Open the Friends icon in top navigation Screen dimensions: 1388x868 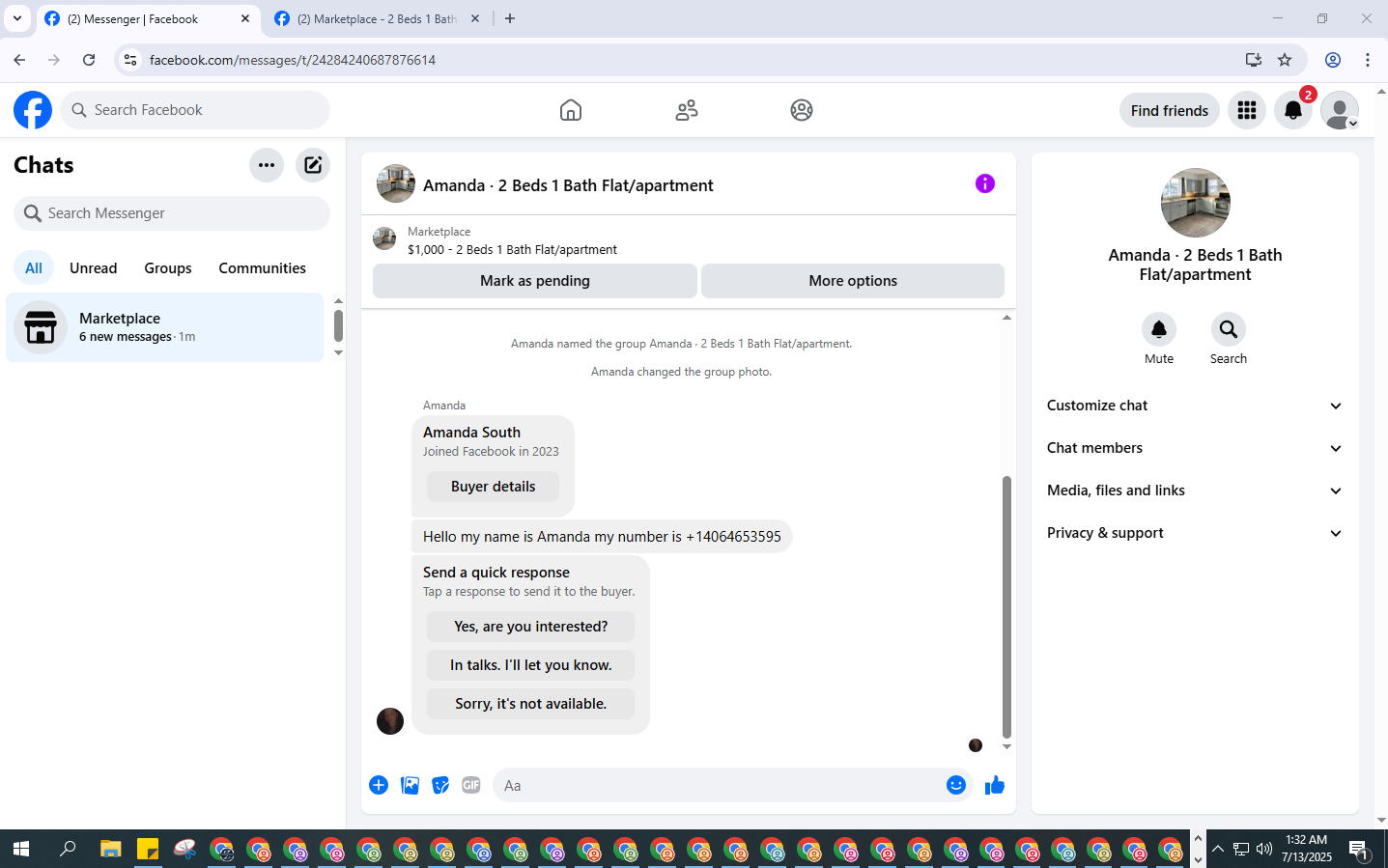pos(687,110)
